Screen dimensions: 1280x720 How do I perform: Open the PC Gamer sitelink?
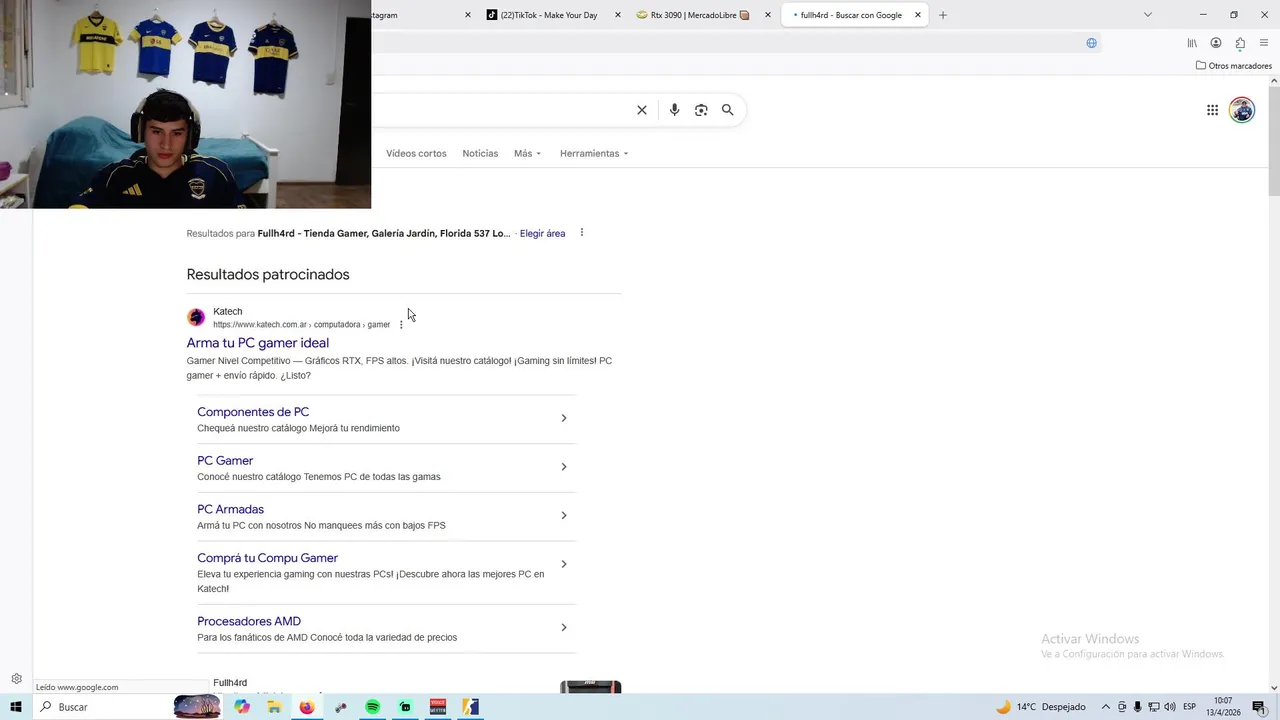pyautogui.click(x=225, y=461)
